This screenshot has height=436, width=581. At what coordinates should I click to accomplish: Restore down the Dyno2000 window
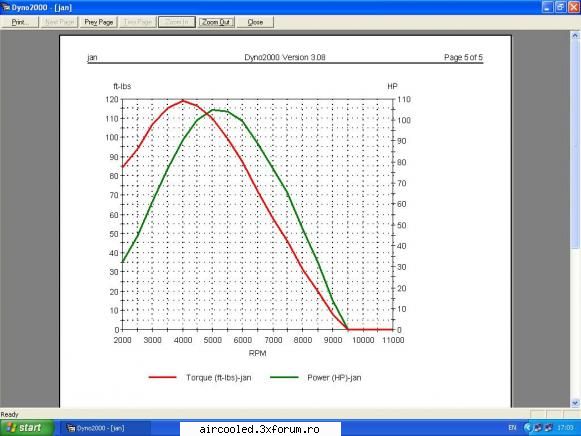[560, 7]
